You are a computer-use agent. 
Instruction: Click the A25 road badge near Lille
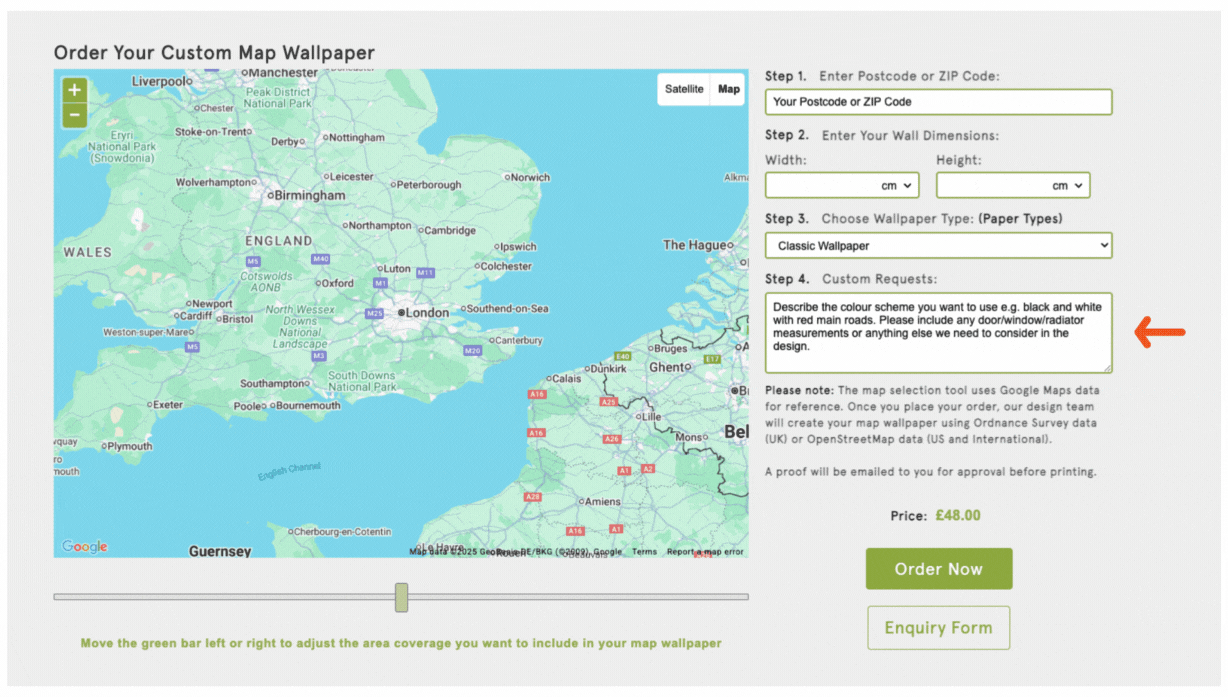pyautogui.click(x=609, y=401)
